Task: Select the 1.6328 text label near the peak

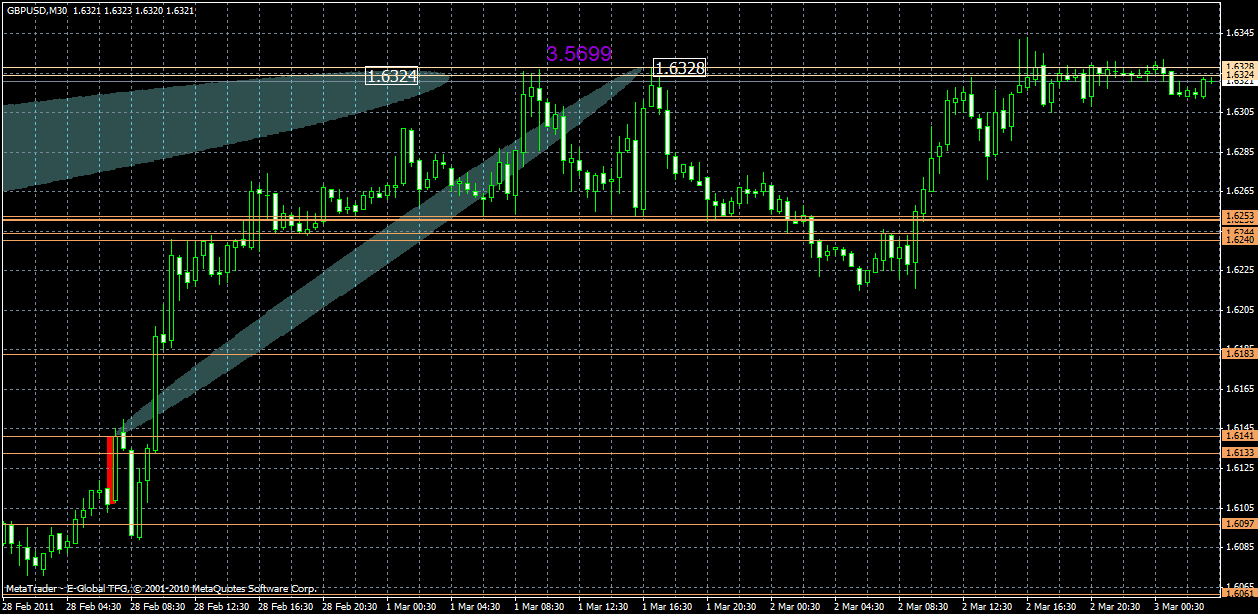Action: pos(680,68)
